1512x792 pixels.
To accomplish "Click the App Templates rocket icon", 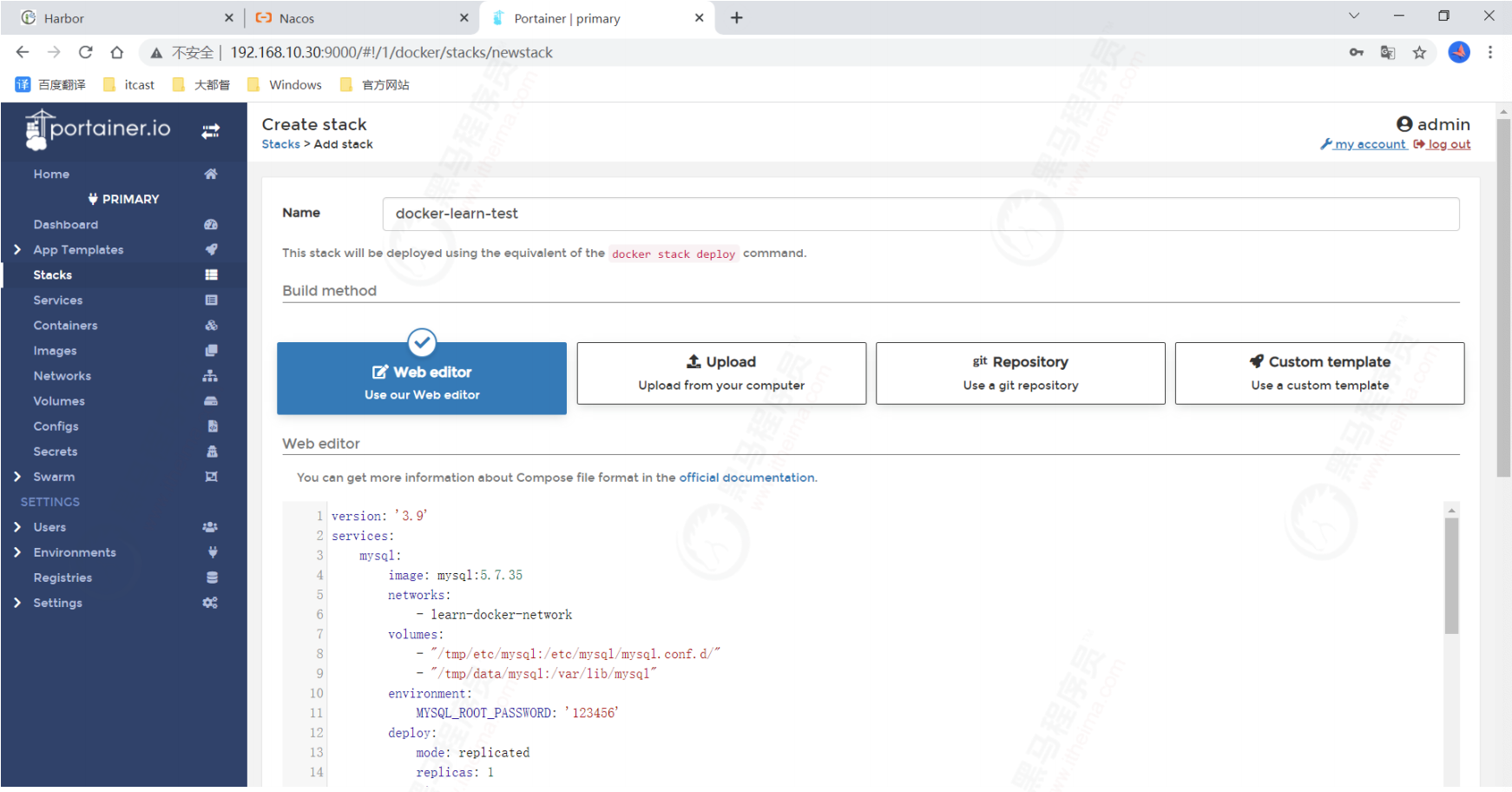I will point(211,249).
